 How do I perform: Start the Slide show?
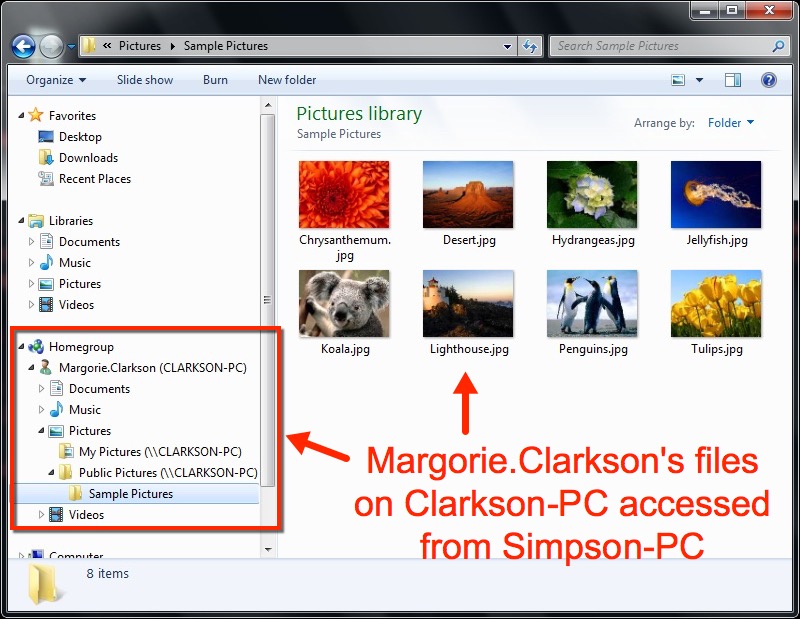point(145,80)
